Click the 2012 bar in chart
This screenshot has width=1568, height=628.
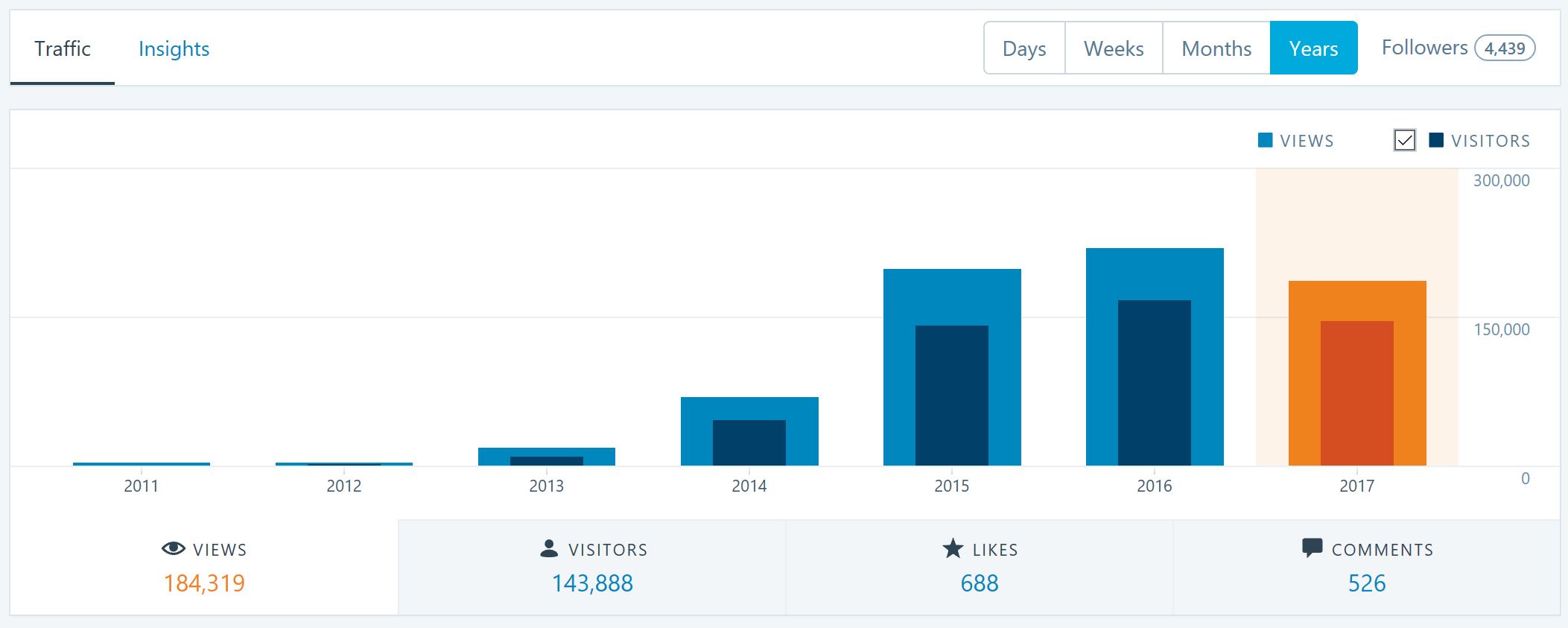pyautogui.click(x=344, y=464)
